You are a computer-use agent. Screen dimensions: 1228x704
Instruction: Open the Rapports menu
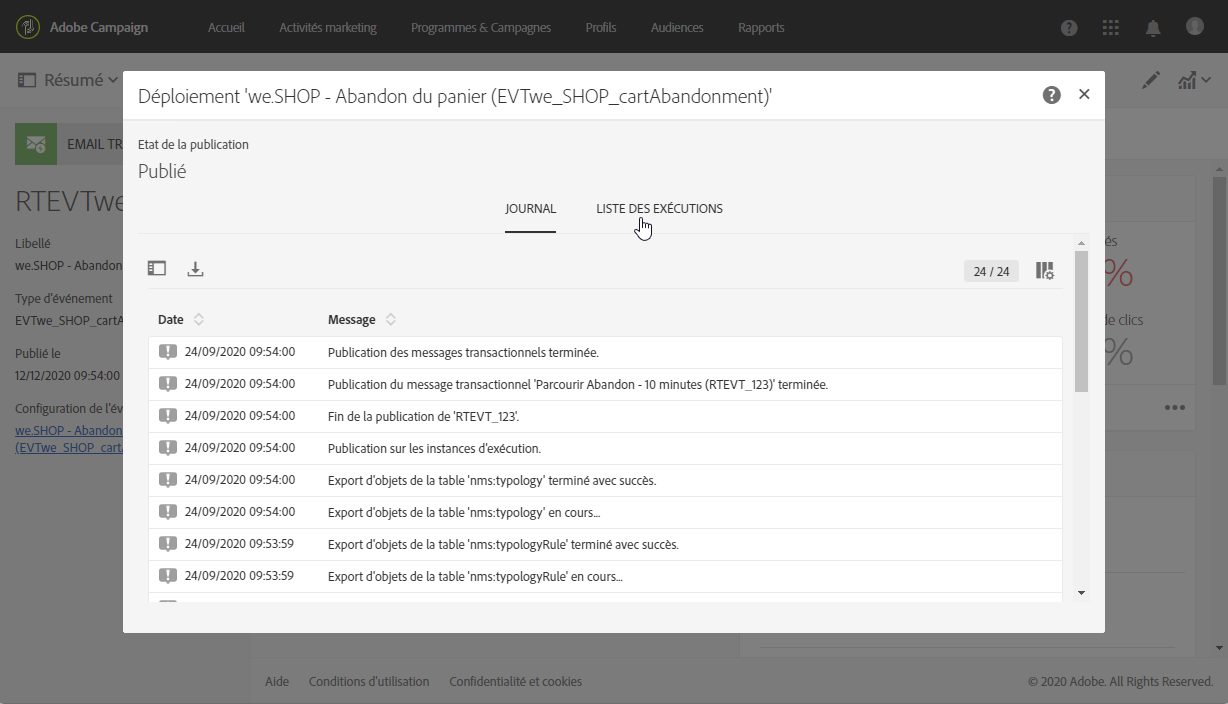761,27
